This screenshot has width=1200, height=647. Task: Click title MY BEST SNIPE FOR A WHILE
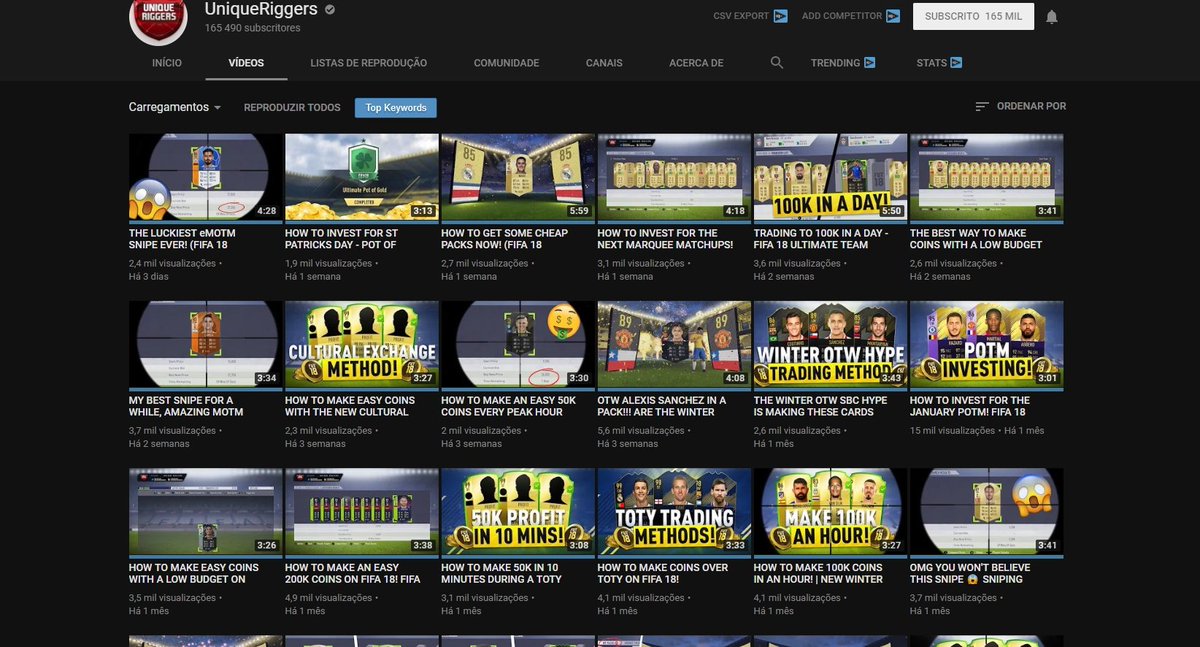coord(186,406)
